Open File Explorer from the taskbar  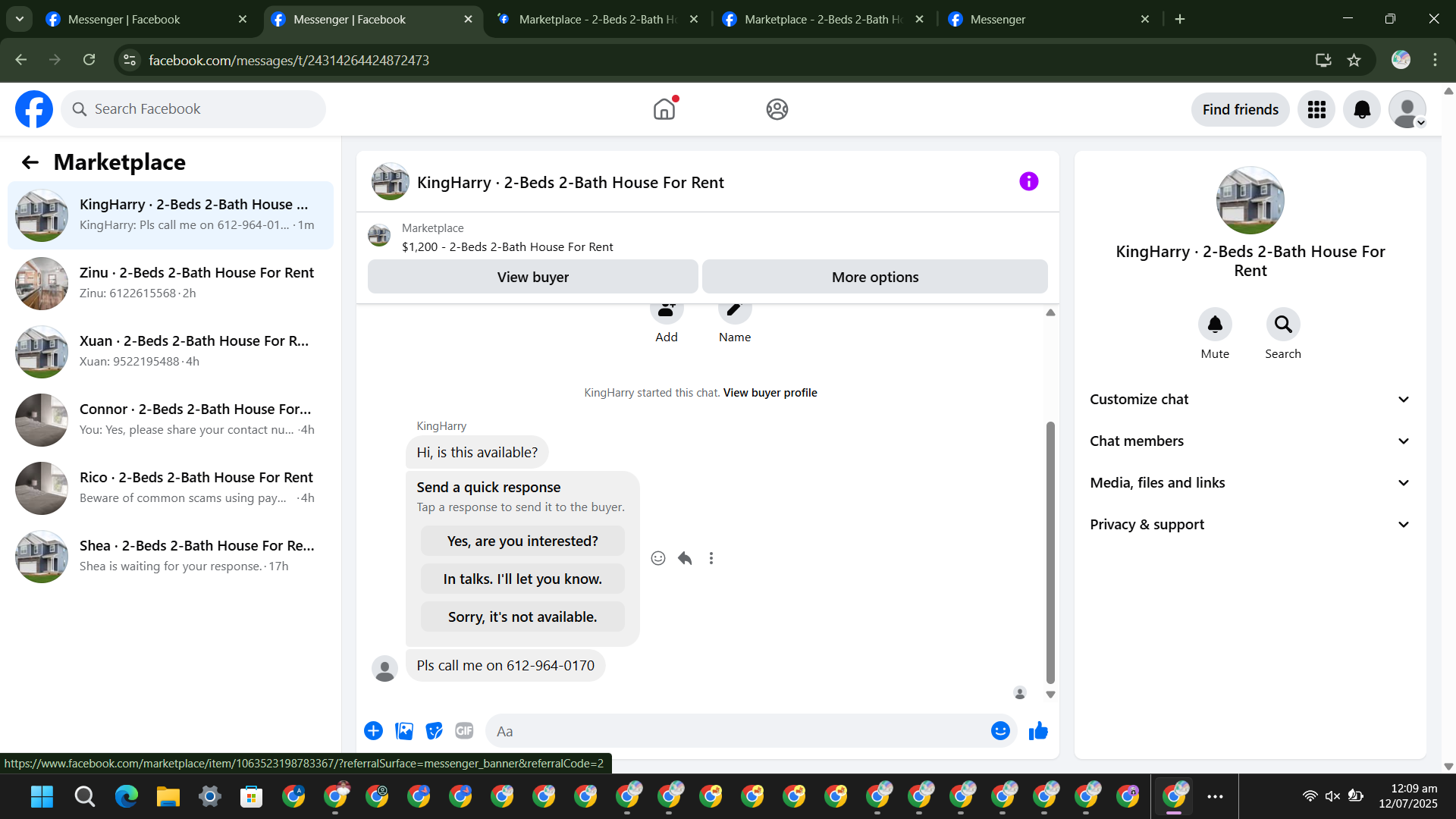click(168, 796)
